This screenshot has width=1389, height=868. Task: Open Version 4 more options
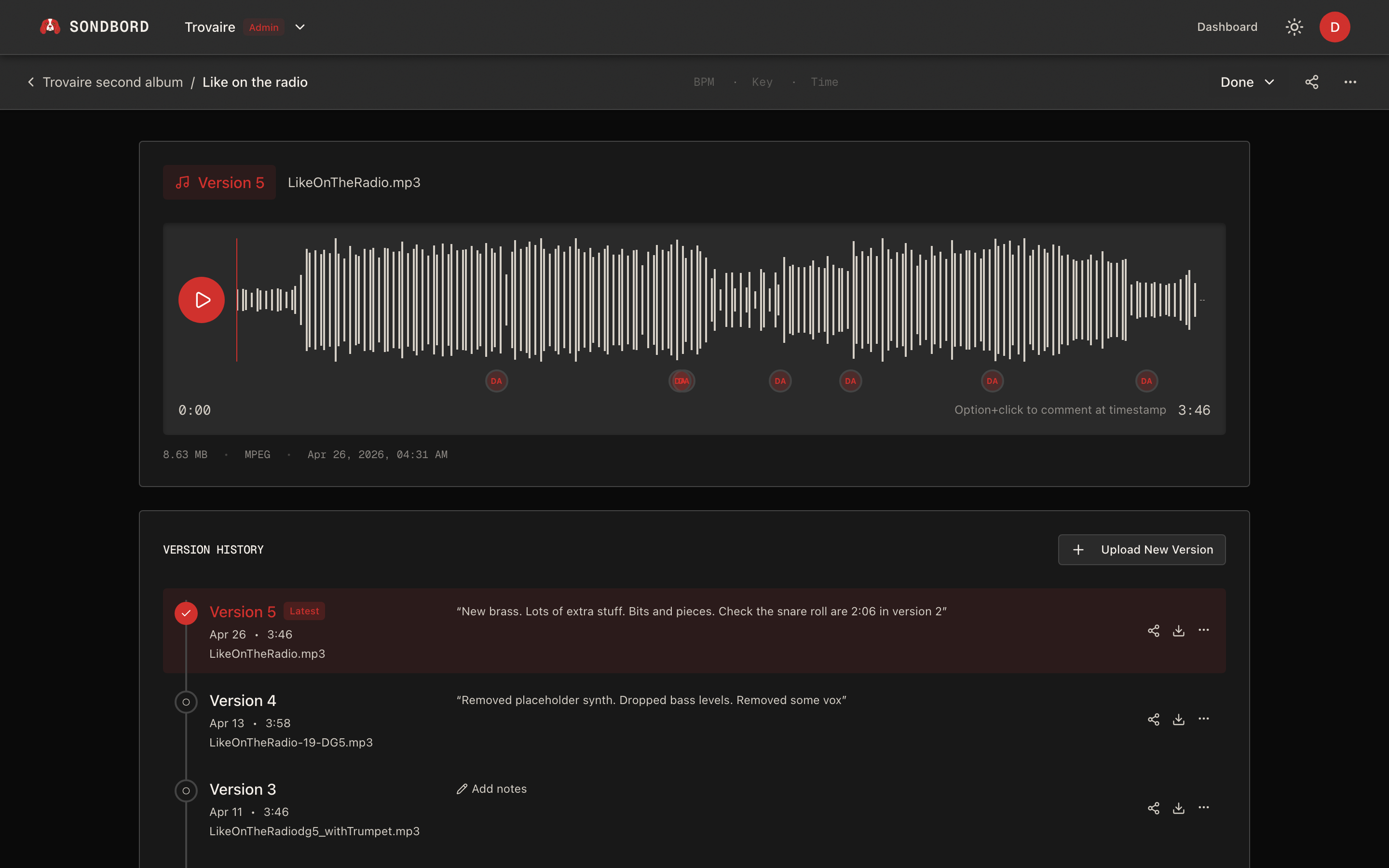(1204, 719)
